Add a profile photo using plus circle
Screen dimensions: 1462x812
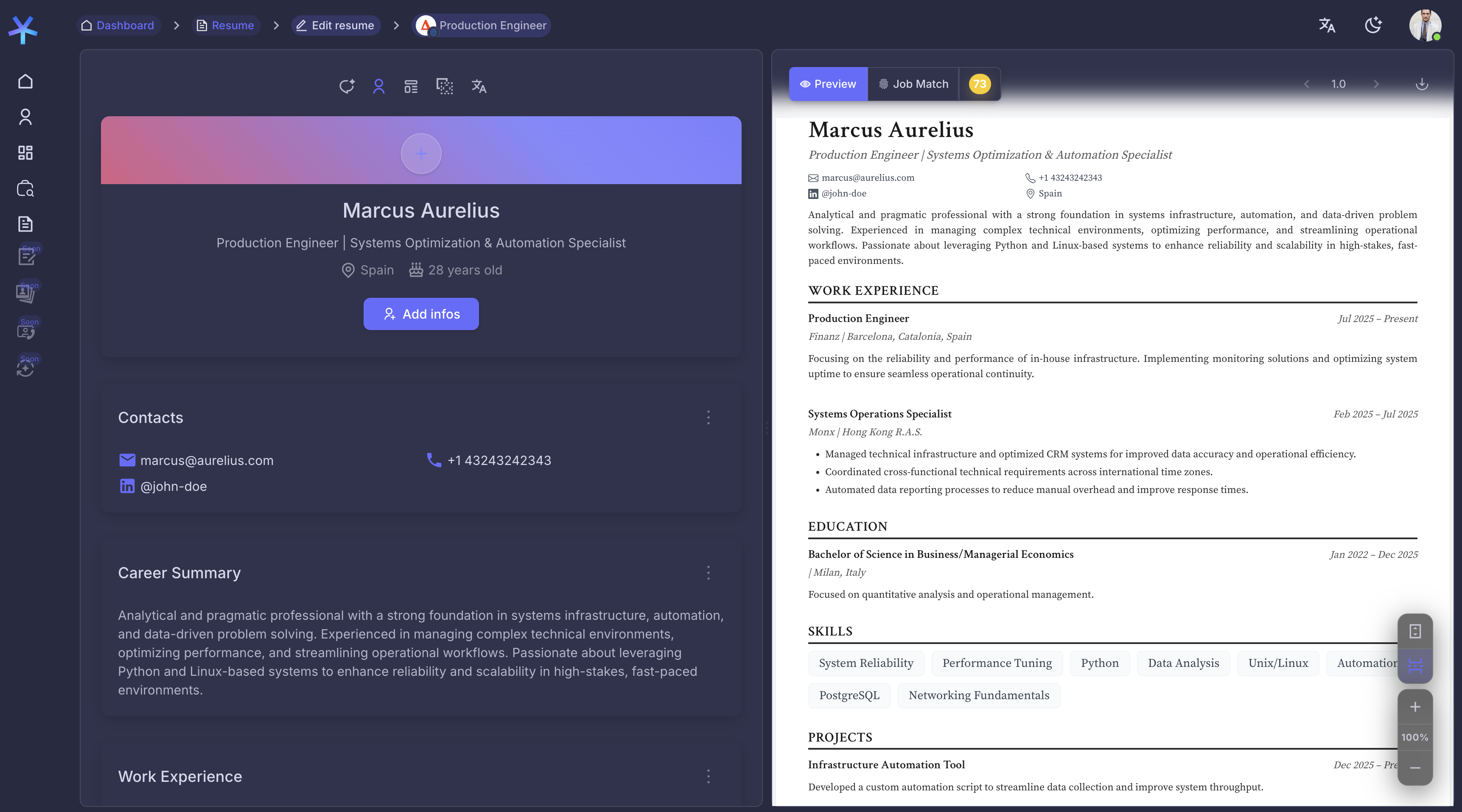[x=421, y=153]
